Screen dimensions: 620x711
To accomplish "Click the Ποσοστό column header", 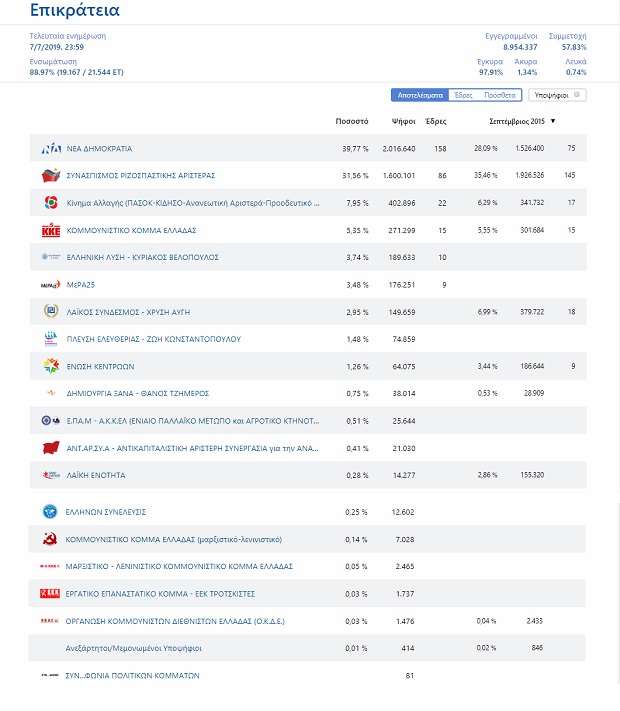I will 354,121.
